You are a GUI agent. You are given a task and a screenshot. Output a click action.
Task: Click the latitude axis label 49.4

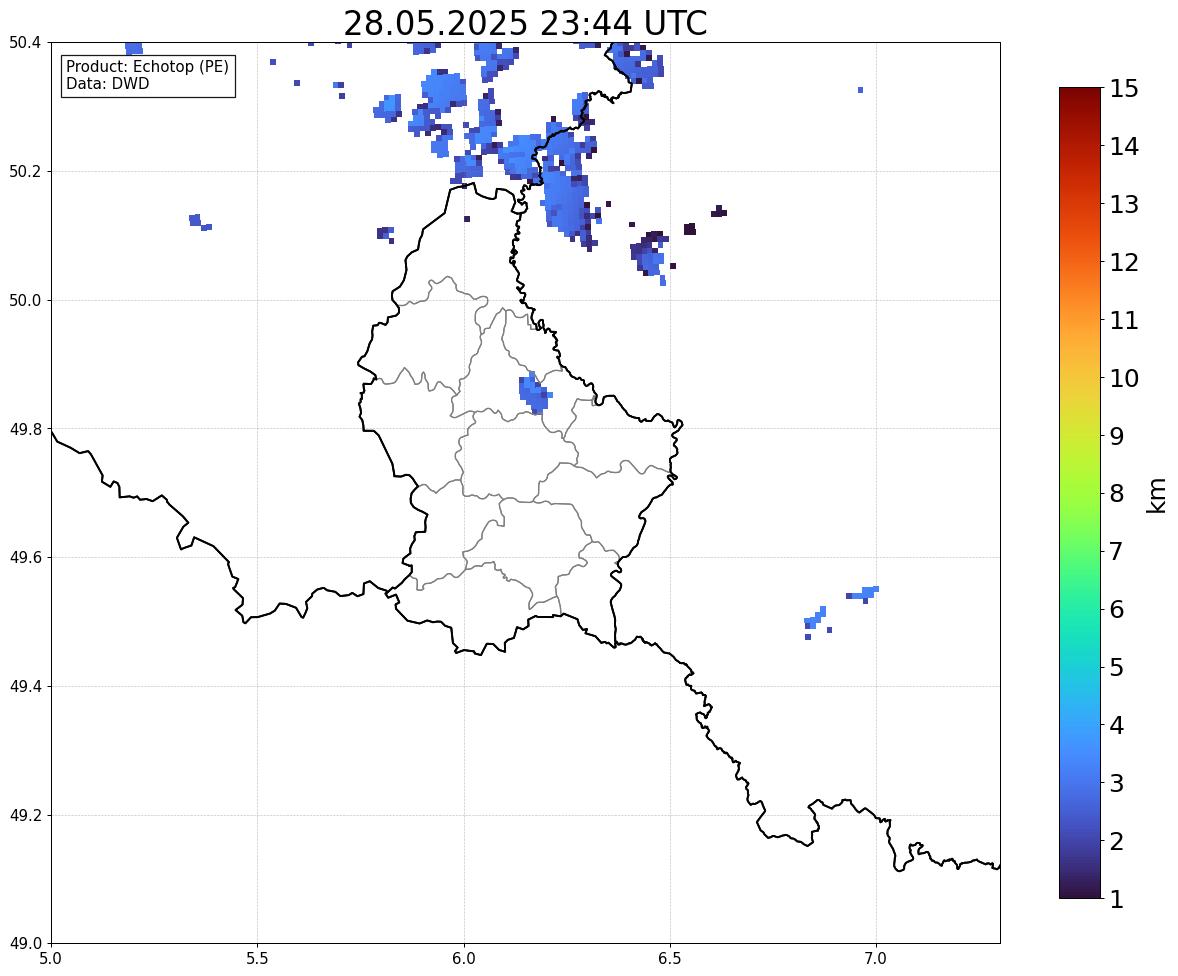[25, 687]
